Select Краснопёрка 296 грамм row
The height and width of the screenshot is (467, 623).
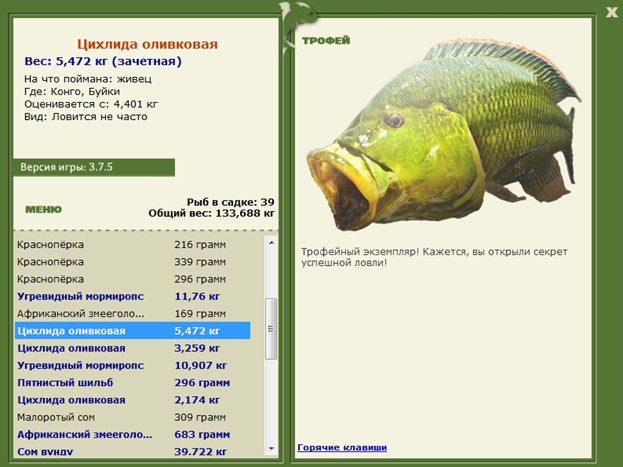click(x=133, y=279)
